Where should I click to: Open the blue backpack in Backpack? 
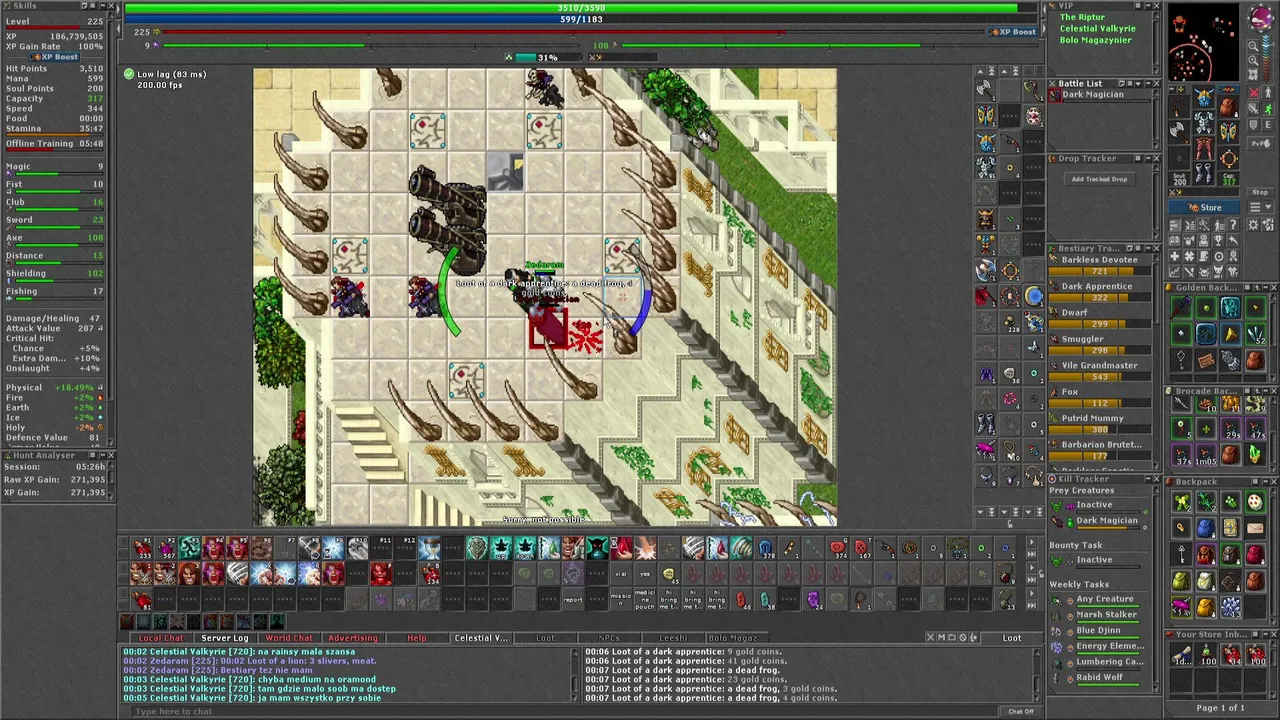click(x=1205, y=528)
